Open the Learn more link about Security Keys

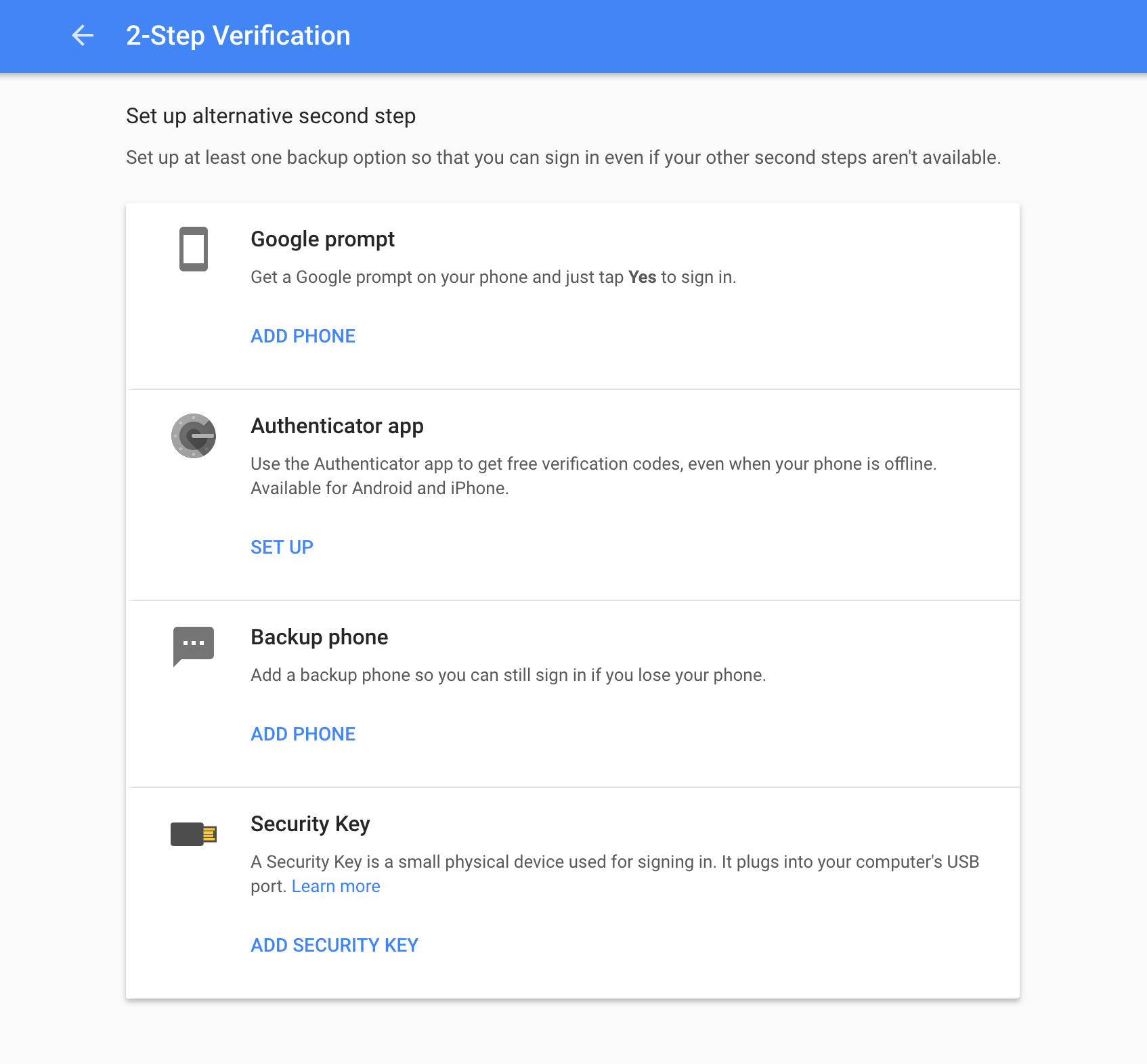coord(336,887)
